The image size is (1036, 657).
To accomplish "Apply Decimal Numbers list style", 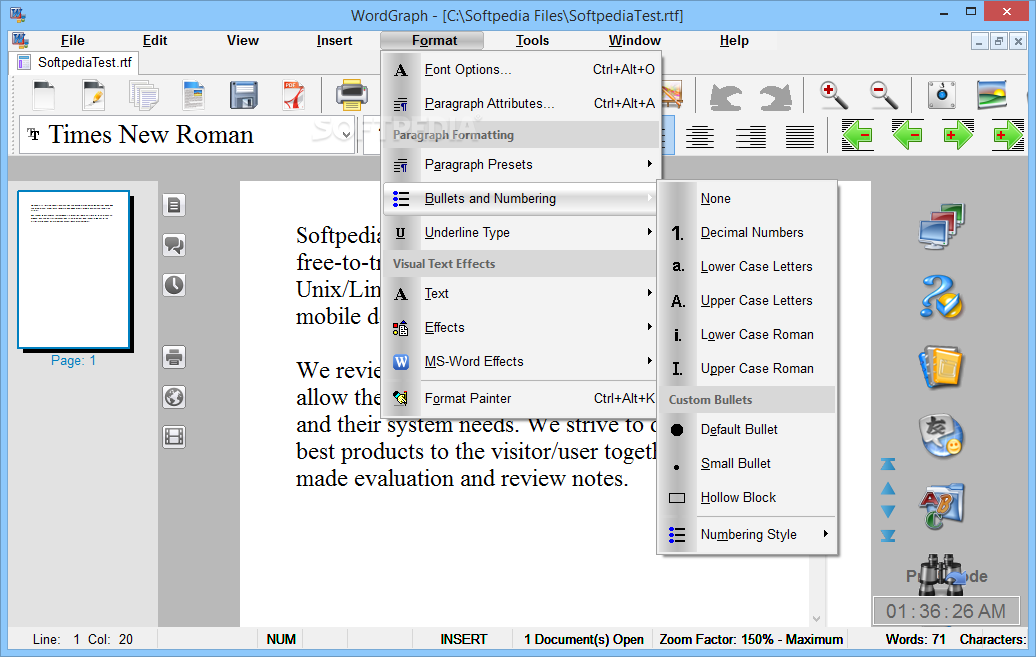I will (x=748, y=233).
